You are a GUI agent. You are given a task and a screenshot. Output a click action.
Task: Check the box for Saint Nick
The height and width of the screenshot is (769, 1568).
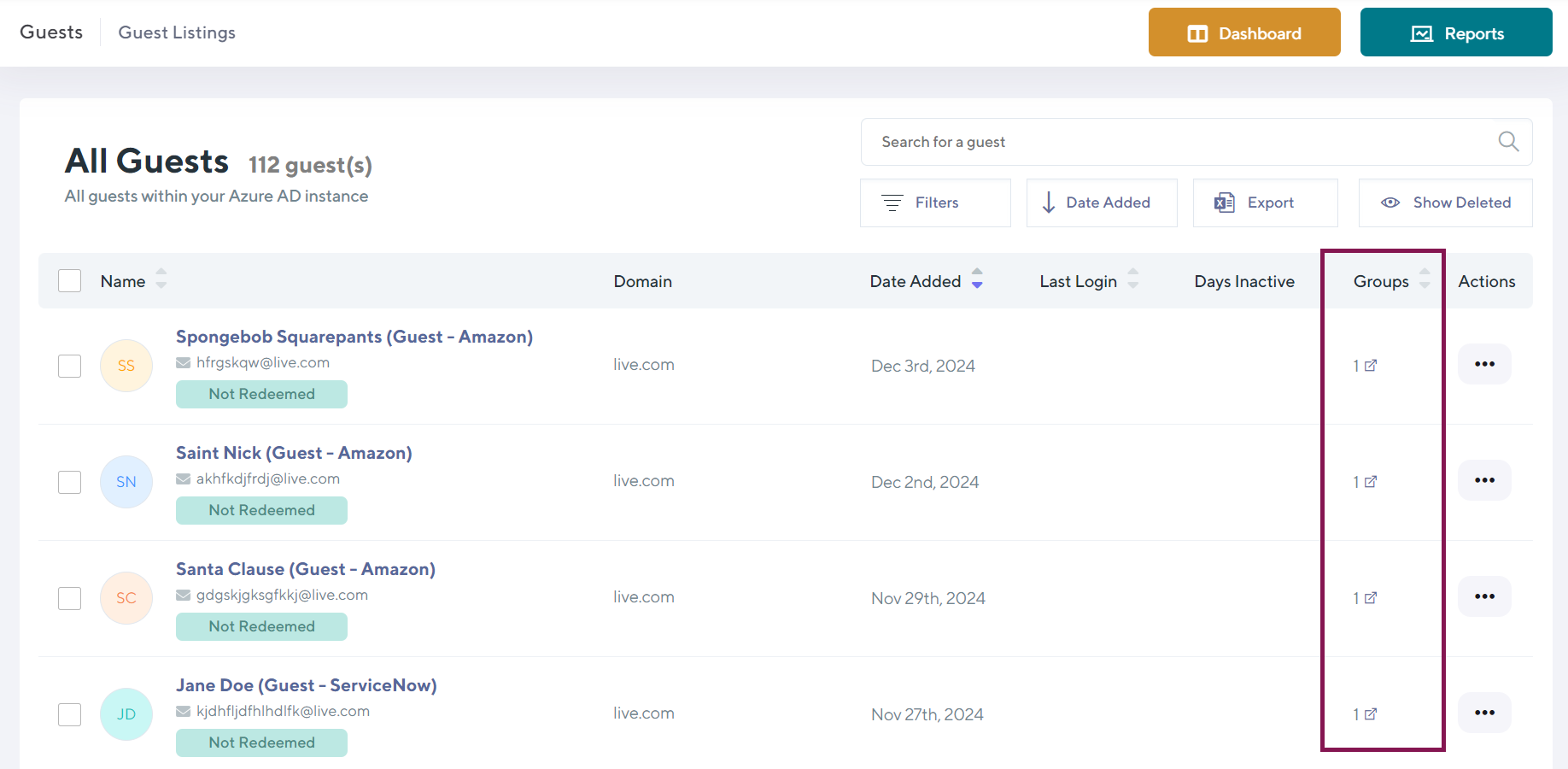[x=70, y=482]
